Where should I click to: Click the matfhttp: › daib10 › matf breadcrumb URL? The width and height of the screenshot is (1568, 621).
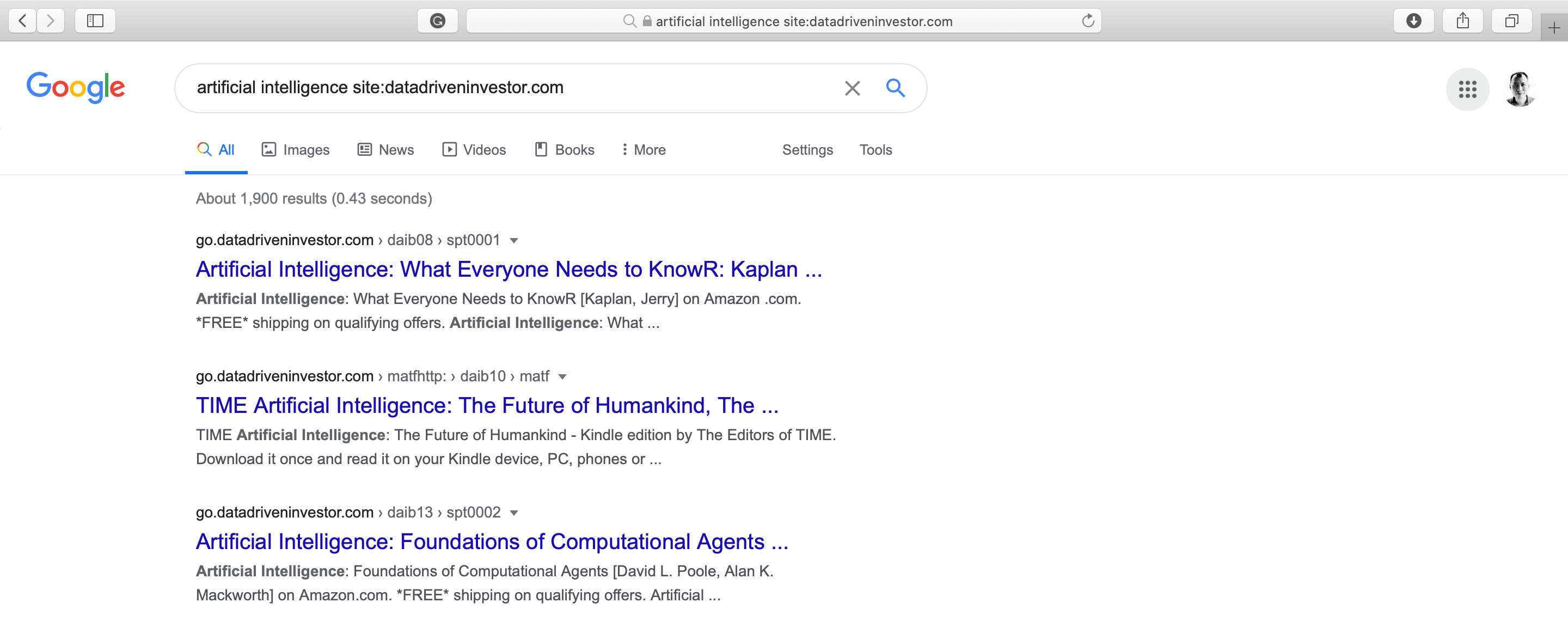(x=372, y=376)
